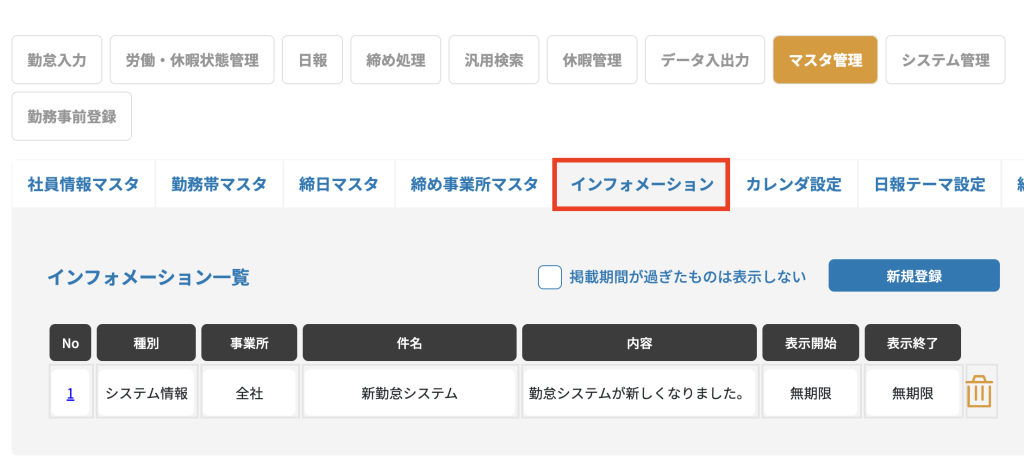Select the 日報 menu button

[312, 60]
